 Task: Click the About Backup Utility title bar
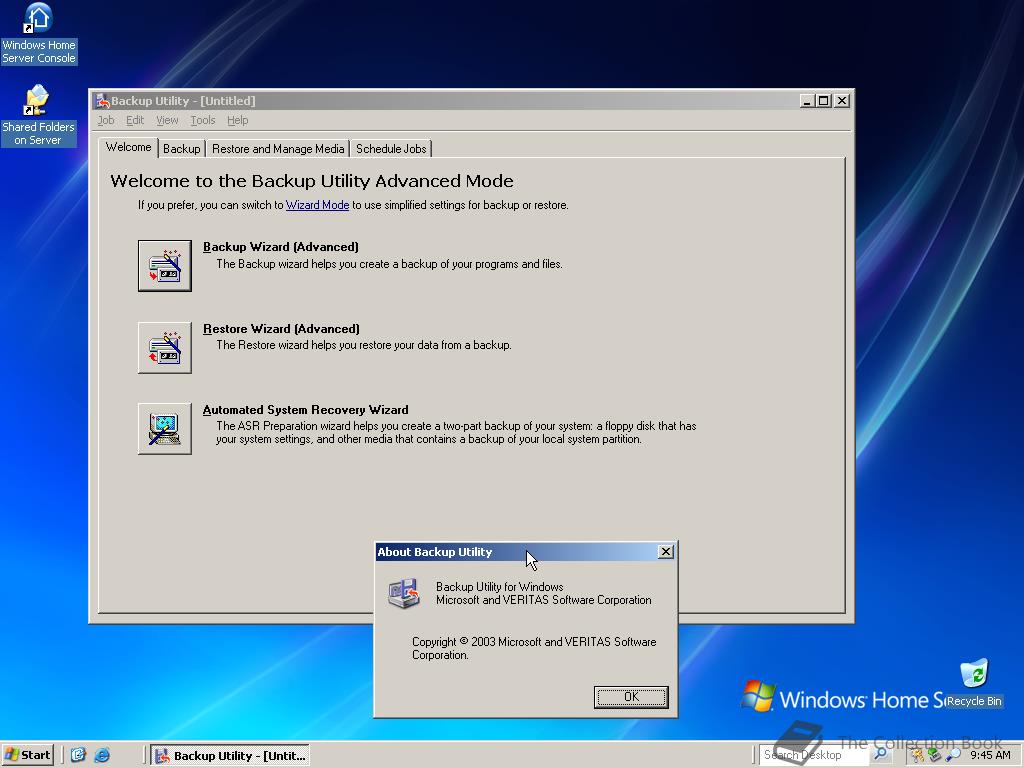516,552
